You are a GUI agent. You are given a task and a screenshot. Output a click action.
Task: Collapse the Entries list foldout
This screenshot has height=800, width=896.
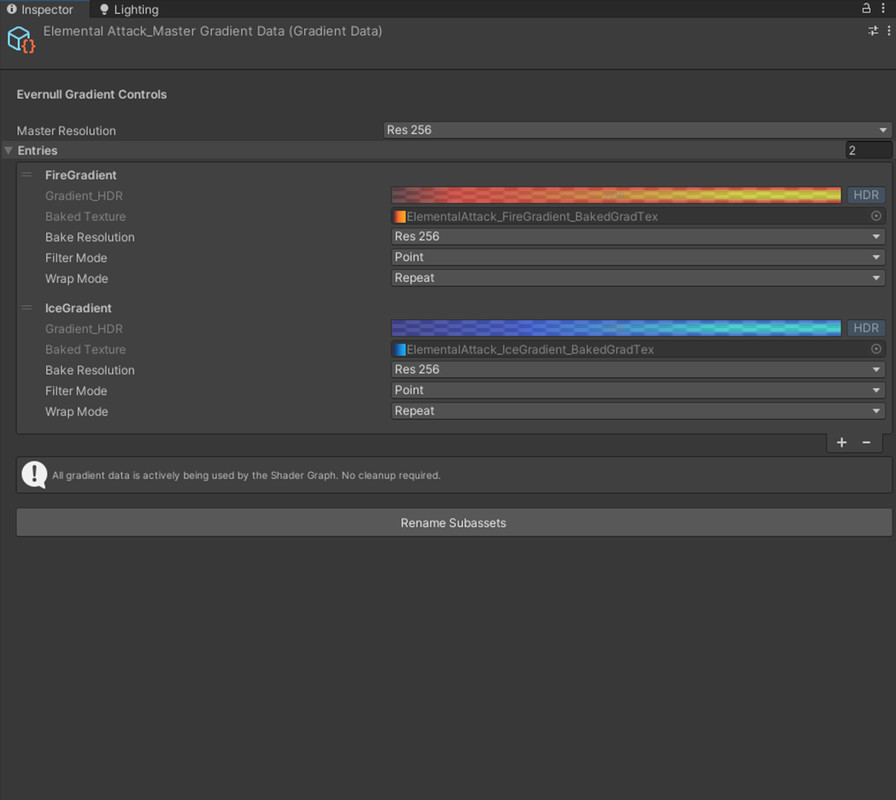click(9, 150)
